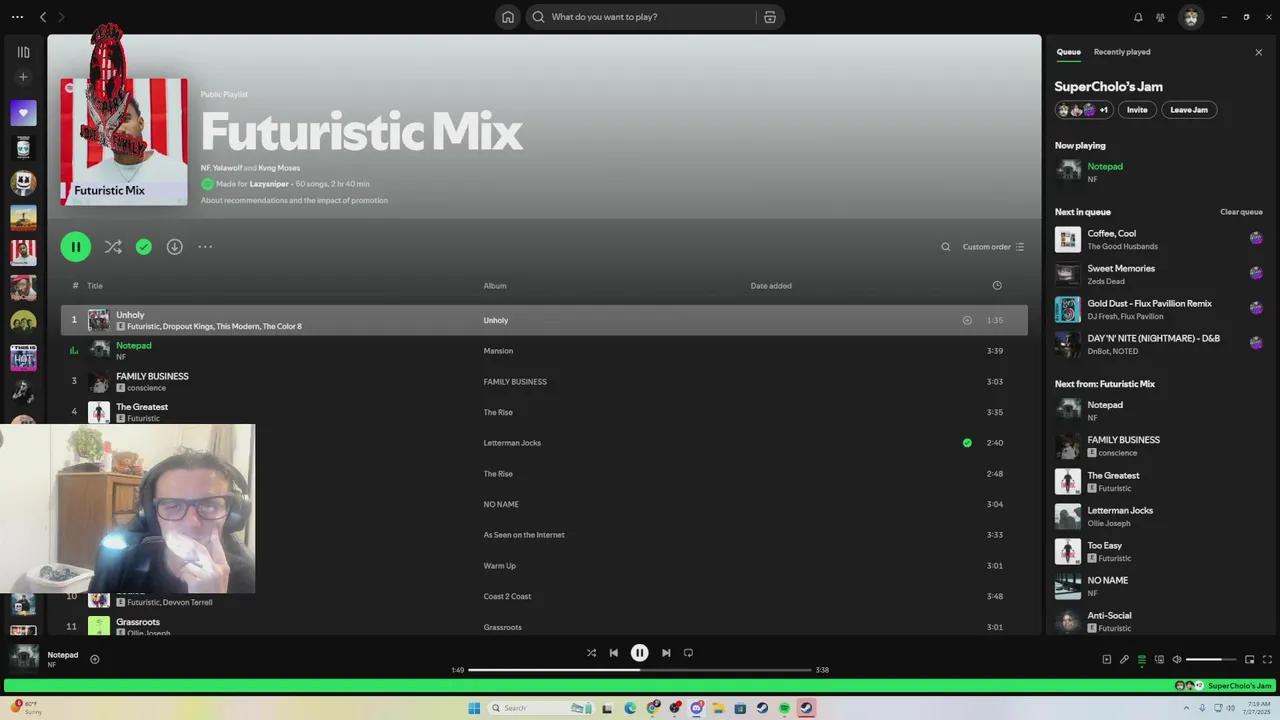Go to the previous track
The image size is (1280, 720).
pos(614,653)
